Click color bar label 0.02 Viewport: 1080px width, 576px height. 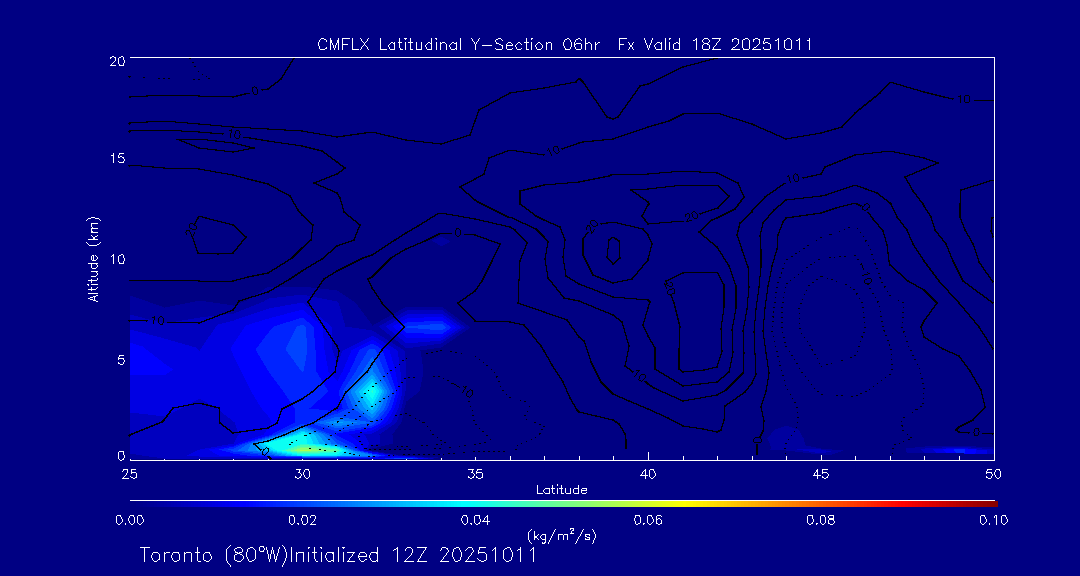click(x=302, y=520)
